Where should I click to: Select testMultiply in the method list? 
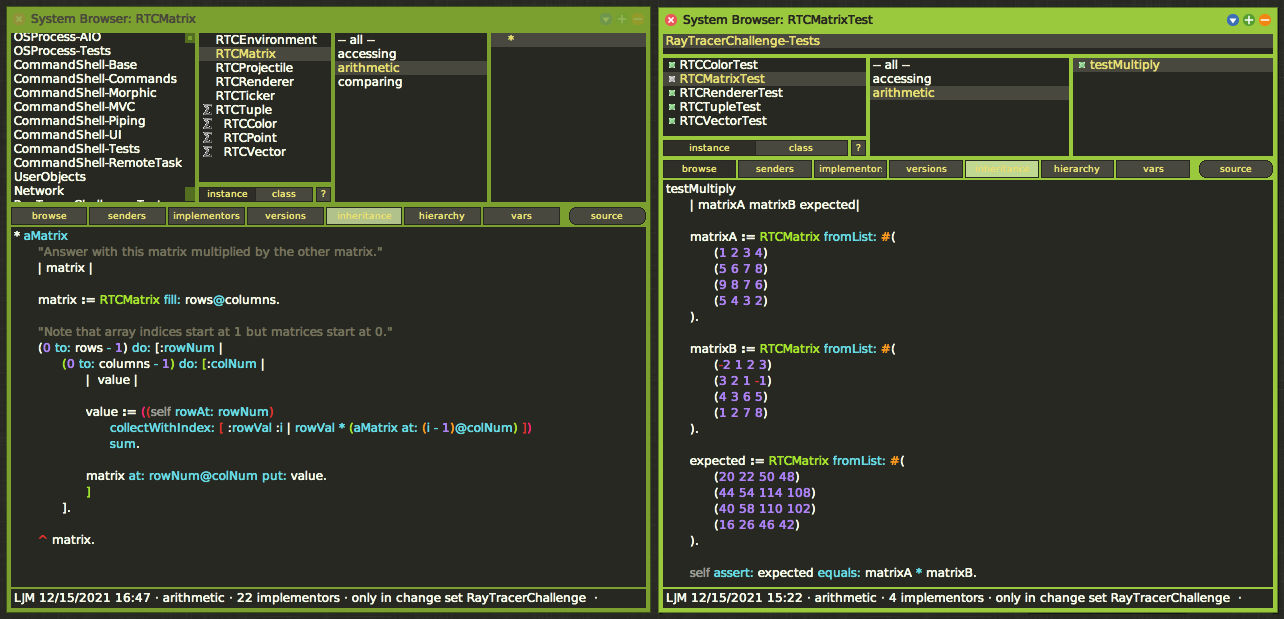coord(1174,65)
